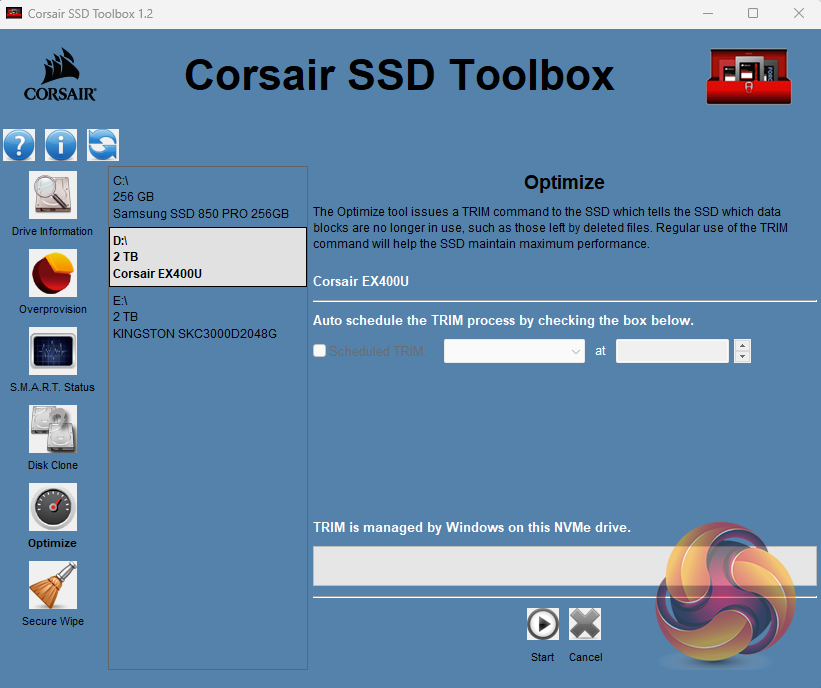Select the Overprovision pie chart icon
Image resolution: width=821 pixels, height=688 pixels.
click(53, 274)
